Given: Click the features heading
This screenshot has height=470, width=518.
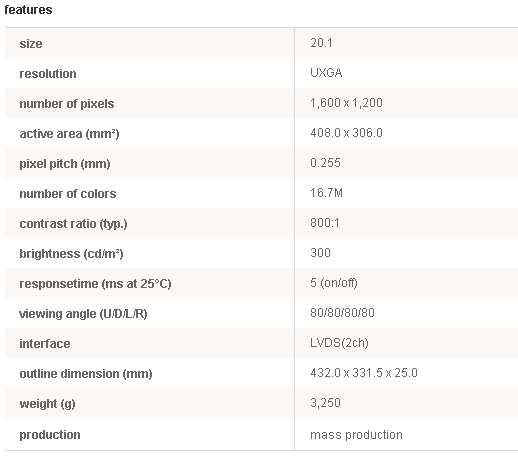Looking at the screenshot, I should coord(28,10).
